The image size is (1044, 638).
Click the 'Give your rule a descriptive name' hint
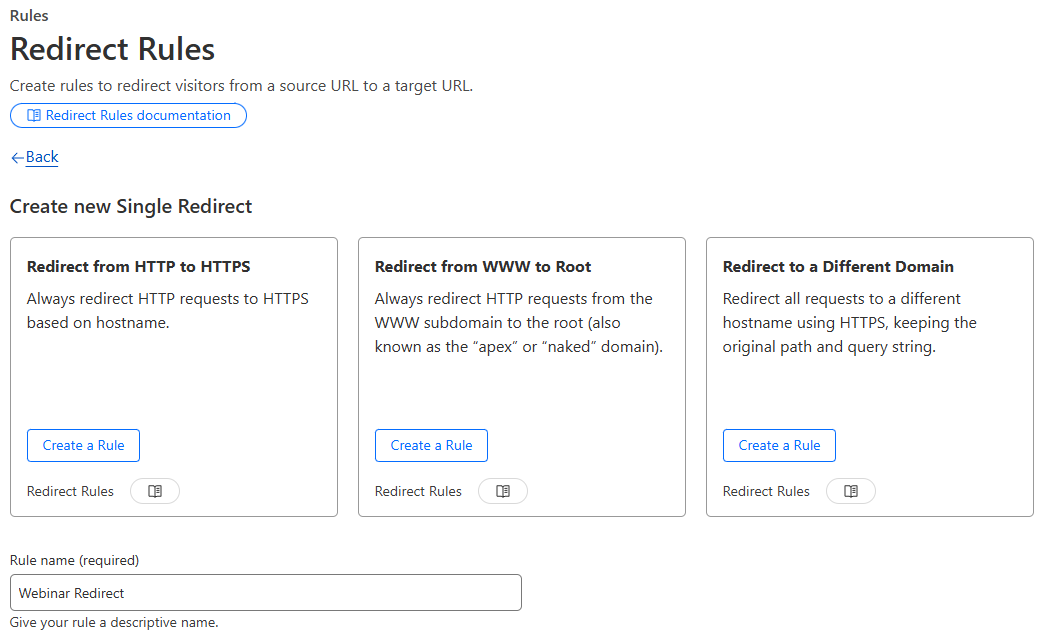114,623
